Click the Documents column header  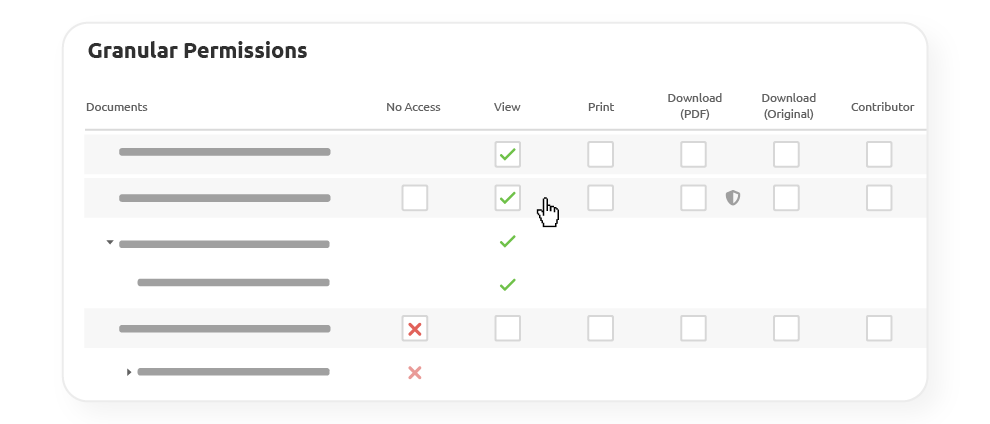pos(117,107)
